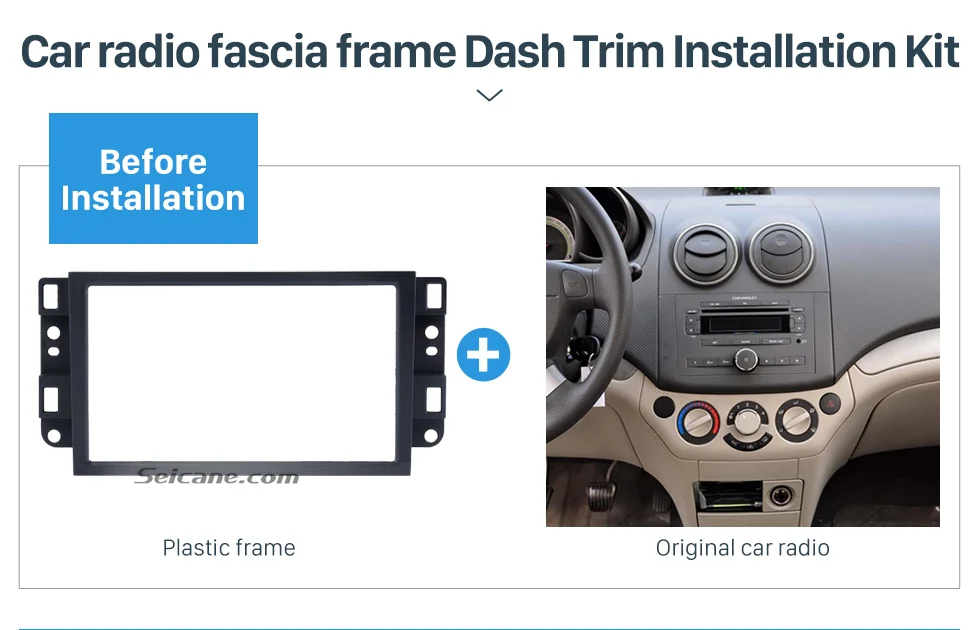Open the original car radio photo
The height and width of the screenshot is (630, 980).
[x=742, y=356]
